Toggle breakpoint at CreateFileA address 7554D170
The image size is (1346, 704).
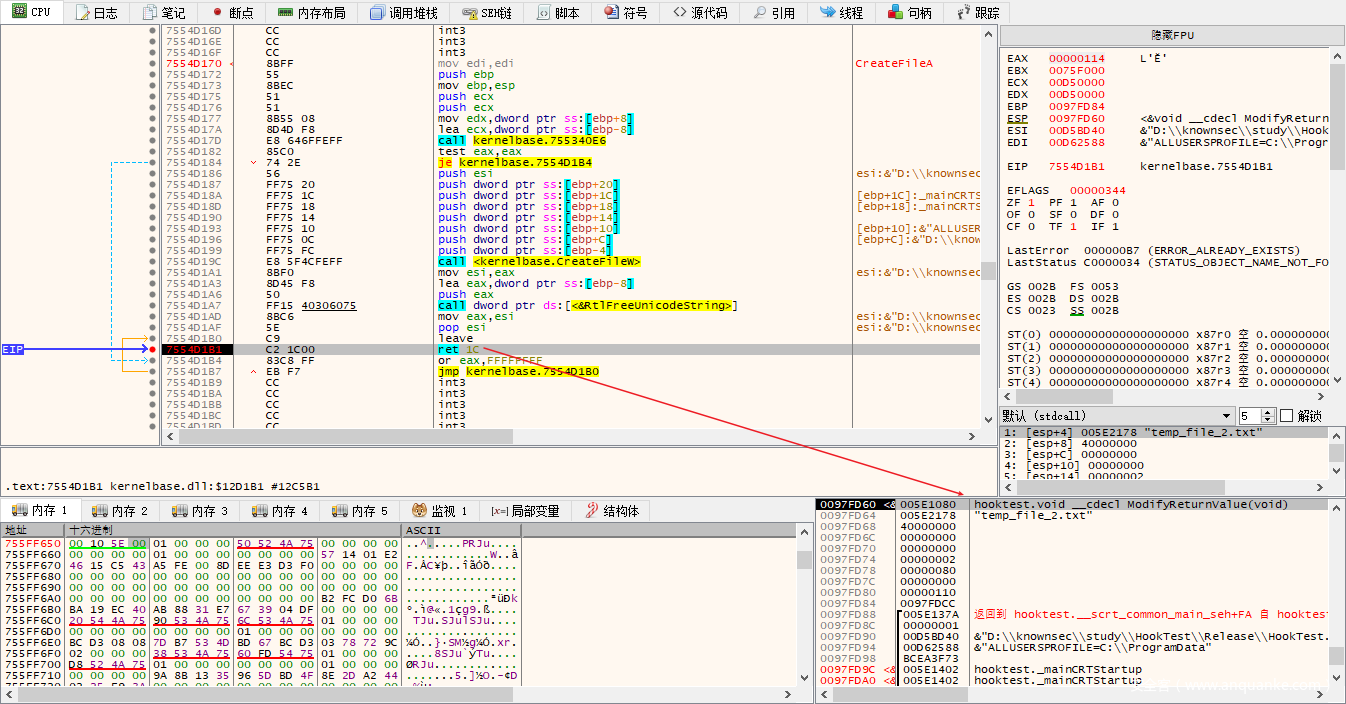(x=153, y=64)
